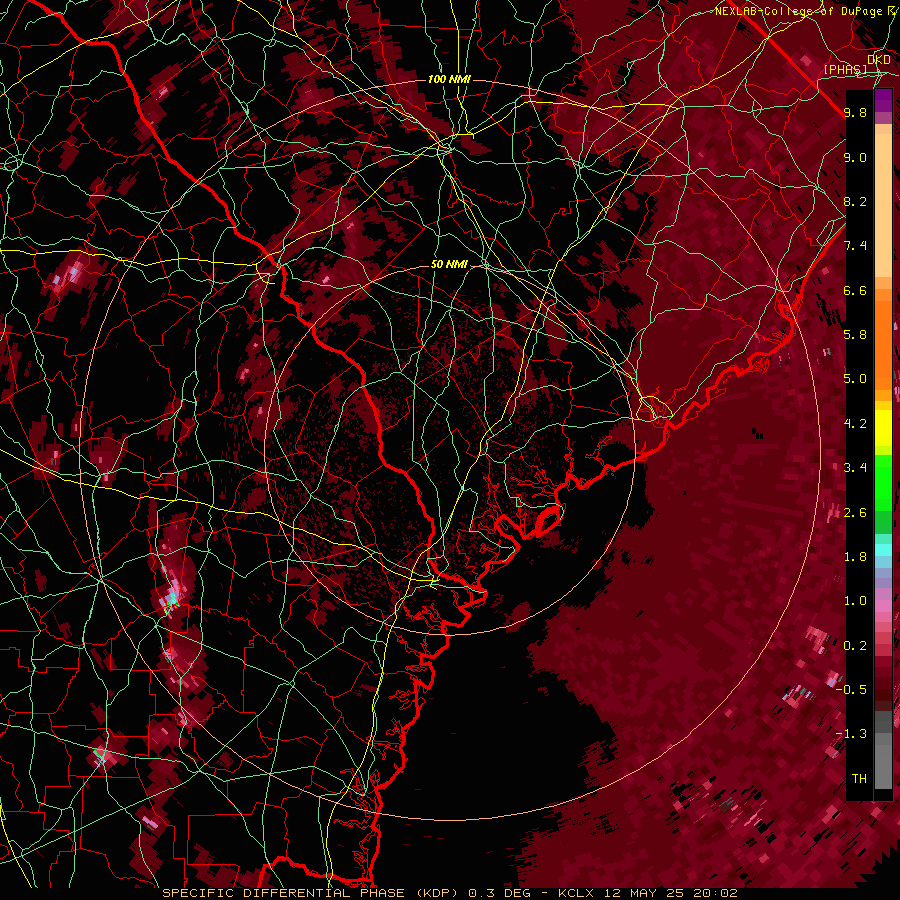Viewport: 900px width, 900px height.
Task: Click the -0.5 value on the color scale
Action: point(852,690)
